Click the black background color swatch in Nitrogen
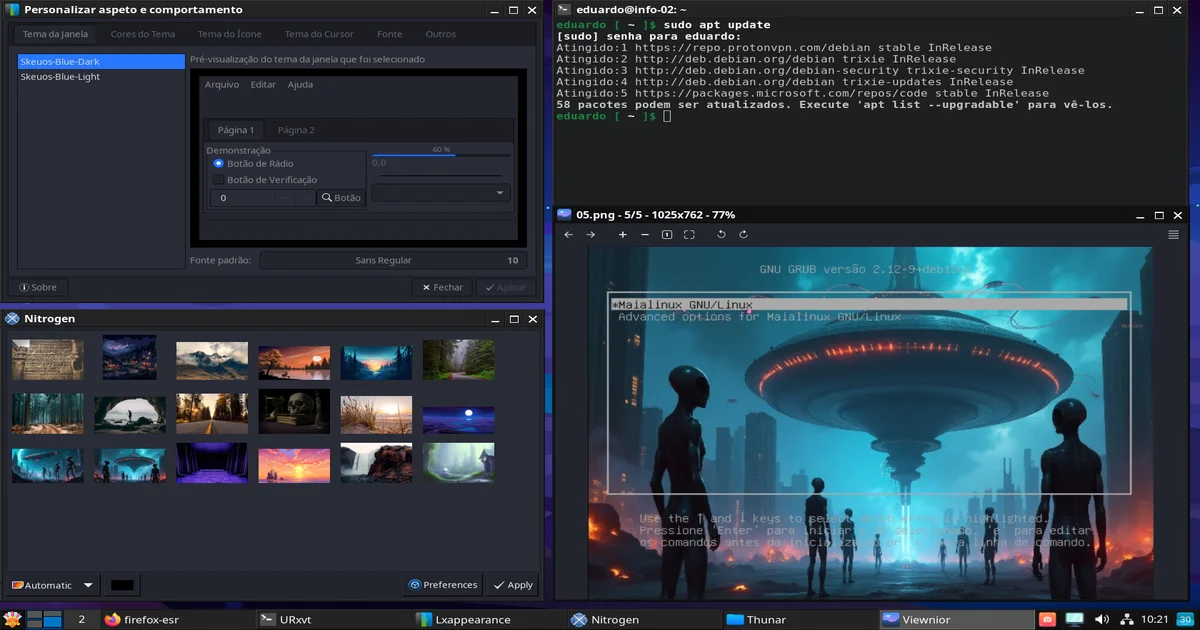1200x630 pixels. 122,585
